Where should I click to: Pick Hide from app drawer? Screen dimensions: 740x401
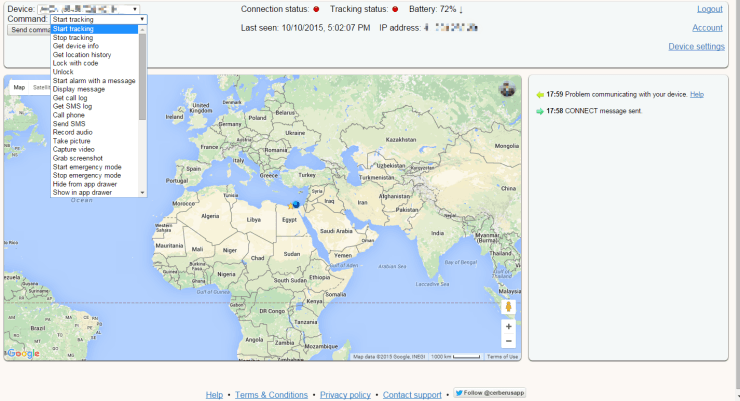tap(94, 184)
